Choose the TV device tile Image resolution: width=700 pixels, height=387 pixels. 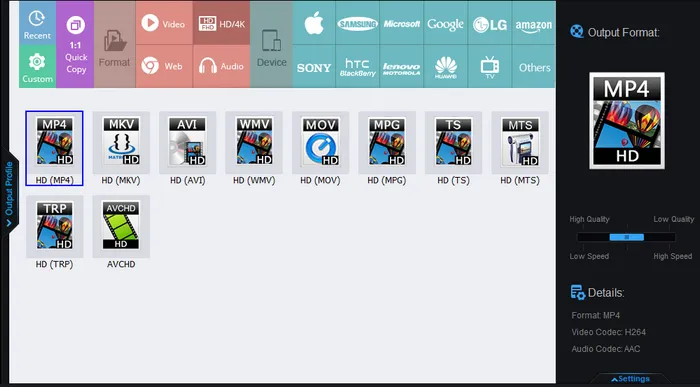[x=490, y=66]
